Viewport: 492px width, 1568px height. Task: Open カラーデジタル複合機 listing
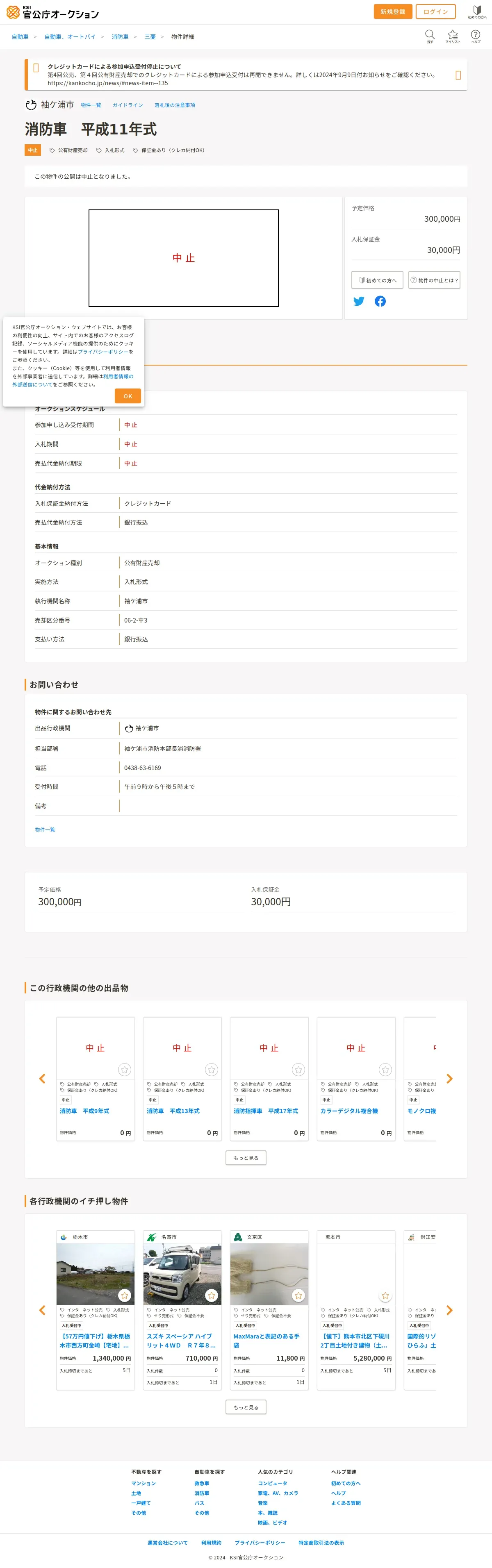[349, 1111]
